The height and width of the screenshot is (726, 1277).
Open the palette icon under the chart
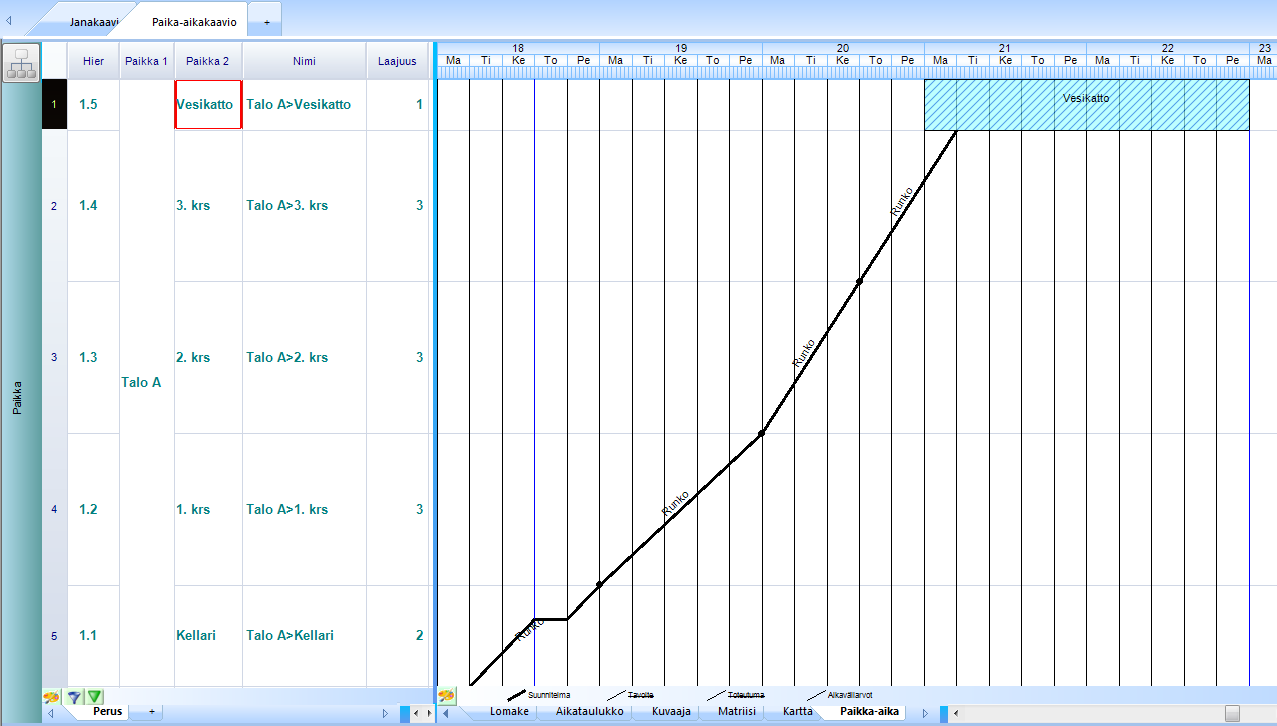447,696
